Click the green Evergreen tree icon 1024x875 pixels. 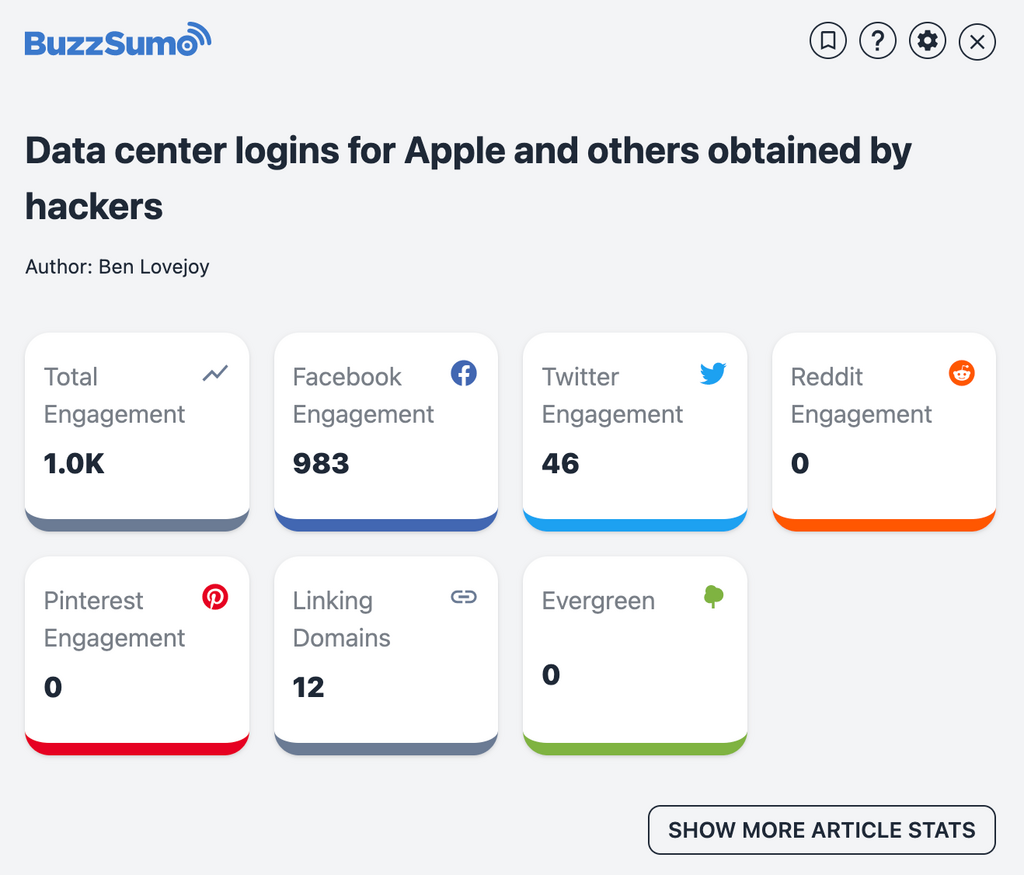point(713,597)
